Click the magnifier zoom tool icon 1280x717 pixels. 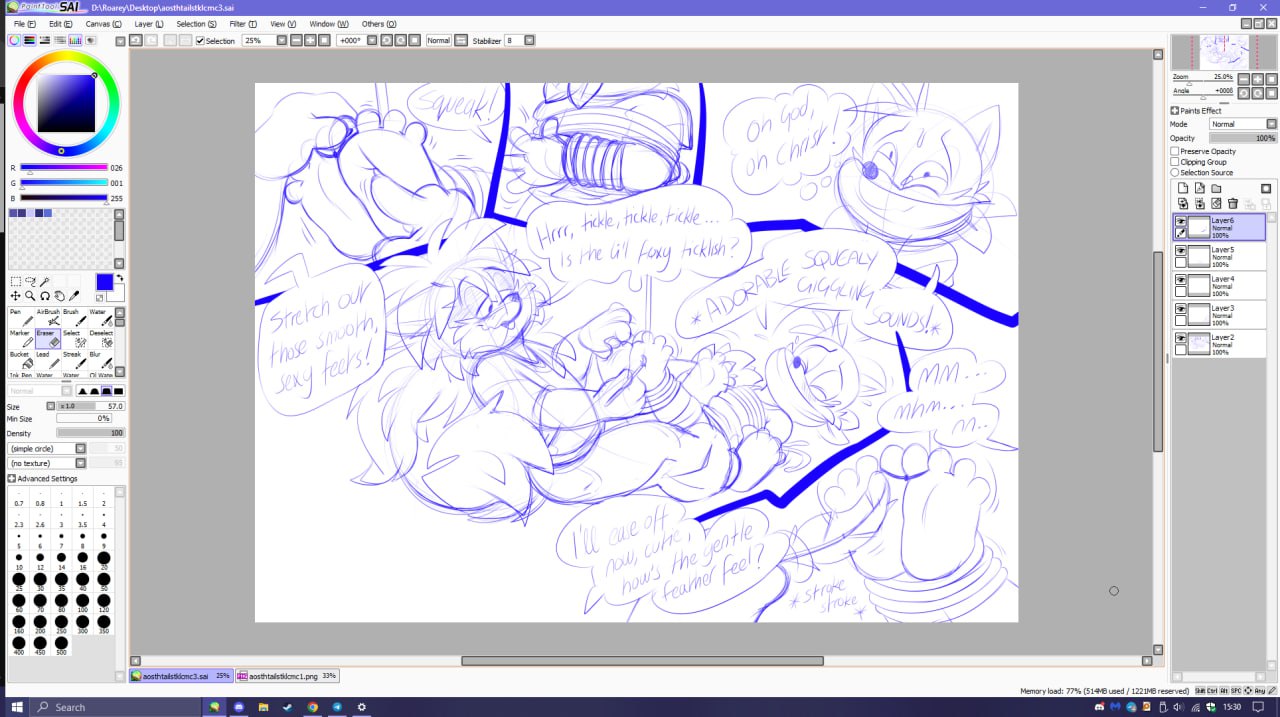tap(31, 296)
